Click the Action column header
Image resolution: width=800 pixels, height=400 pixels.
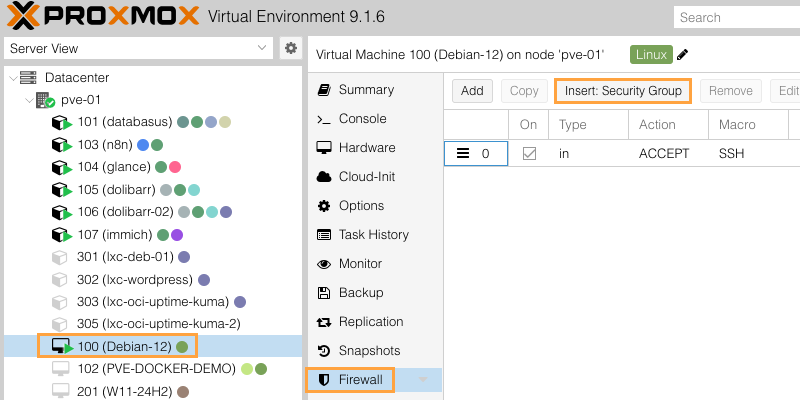click(x=668, y=124)
